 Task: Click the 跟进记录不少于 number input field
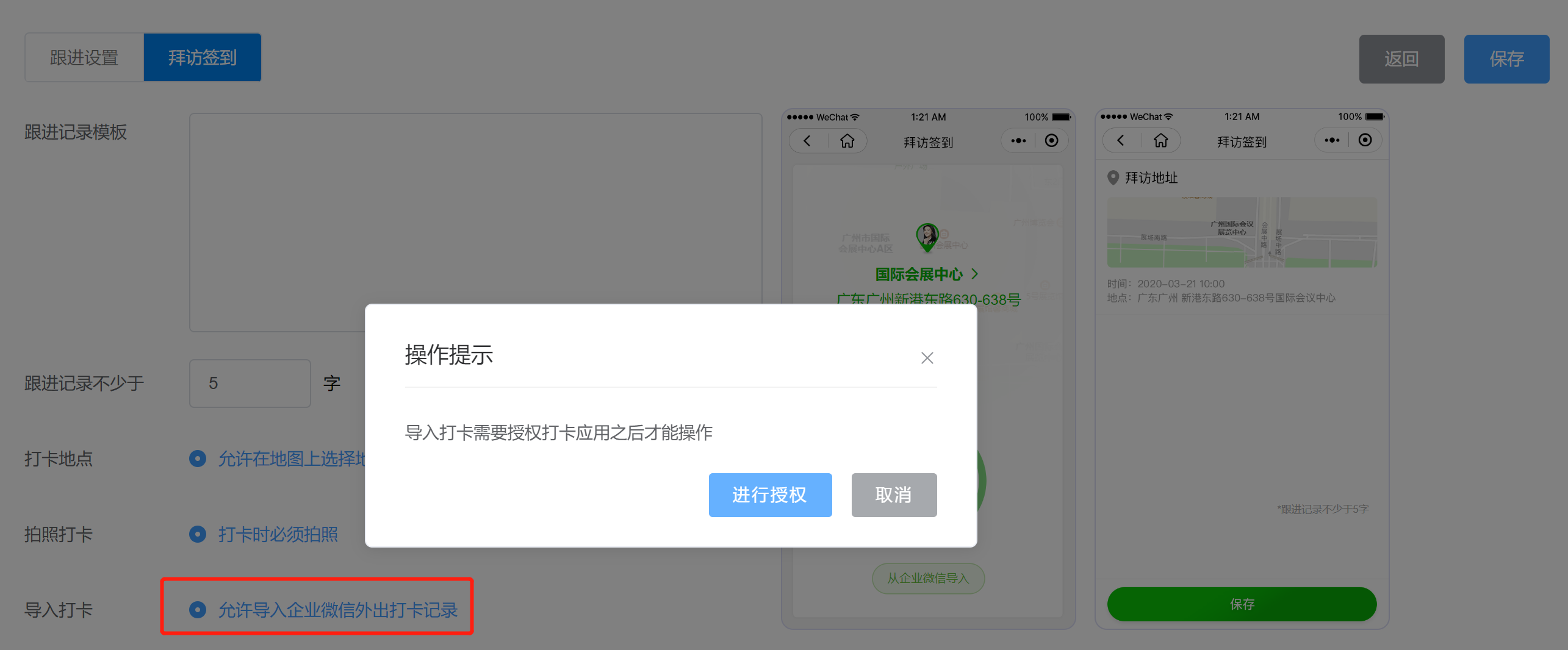(x=250, y=384)
